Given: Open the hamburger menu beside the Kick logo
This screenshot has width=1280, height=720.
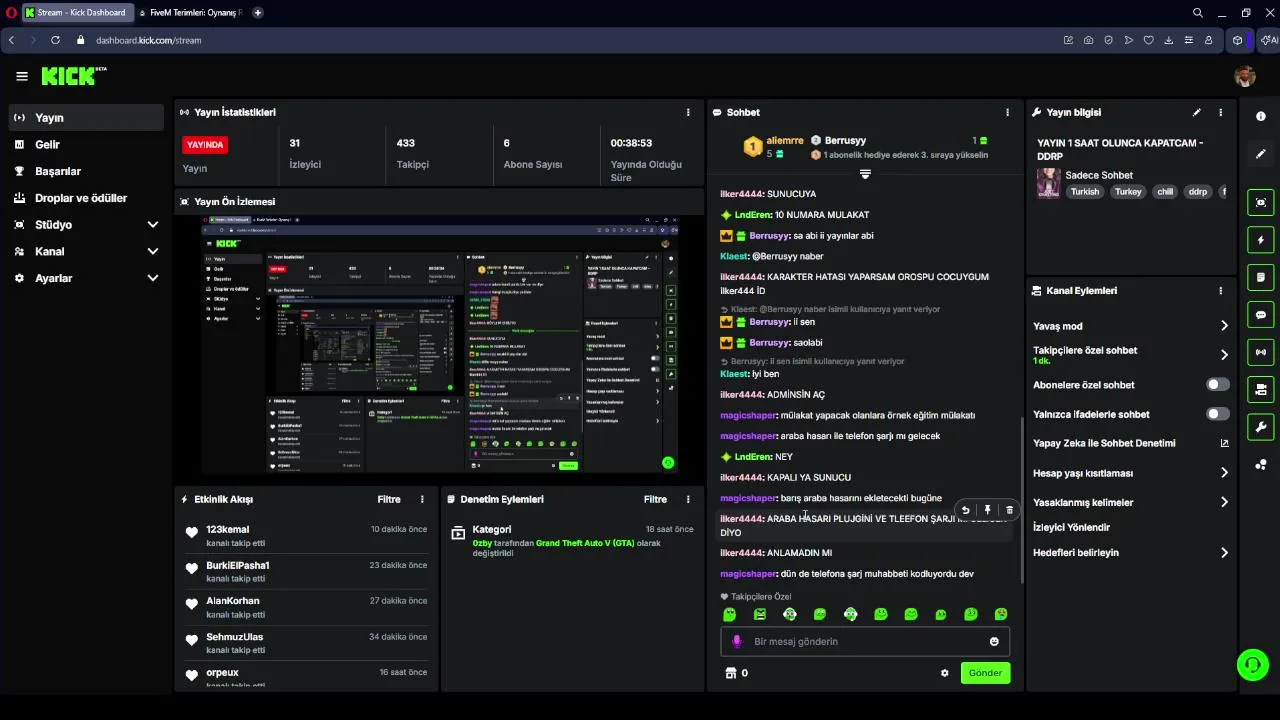Looking at the screenshot, I should [22, 76].
